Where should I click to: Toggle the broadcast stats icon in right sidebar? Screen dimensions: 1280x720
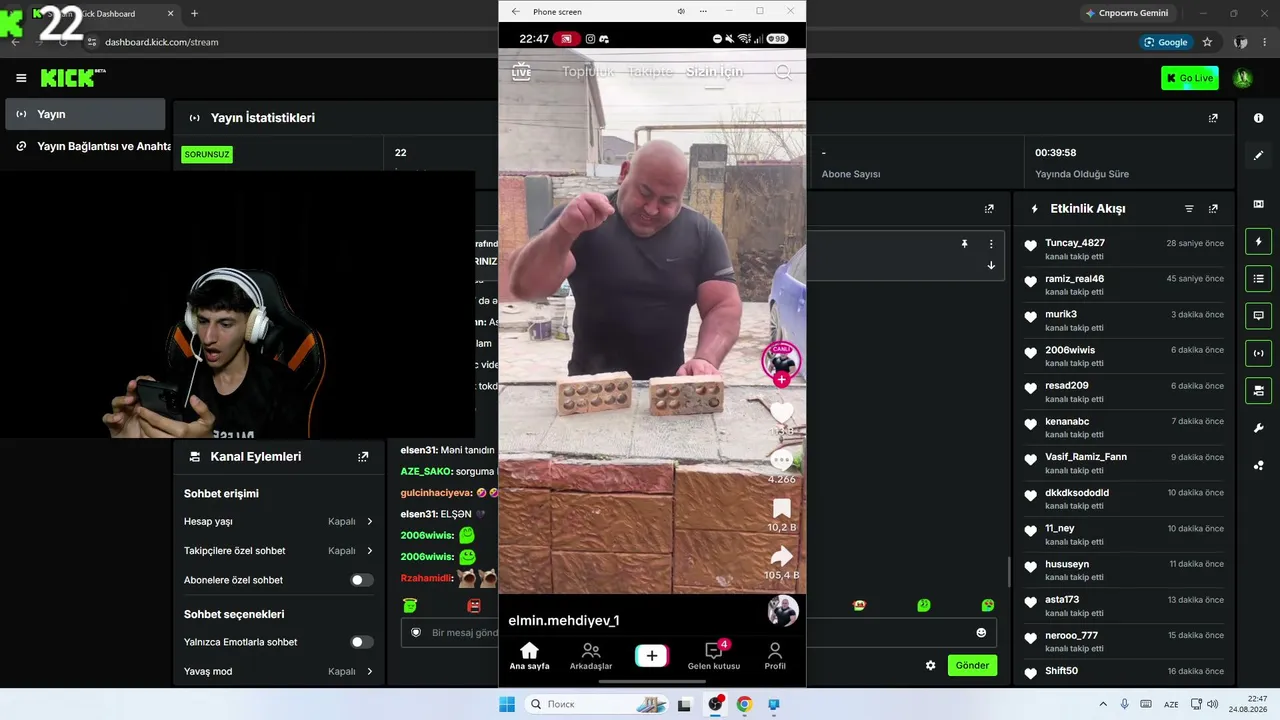1258,353
